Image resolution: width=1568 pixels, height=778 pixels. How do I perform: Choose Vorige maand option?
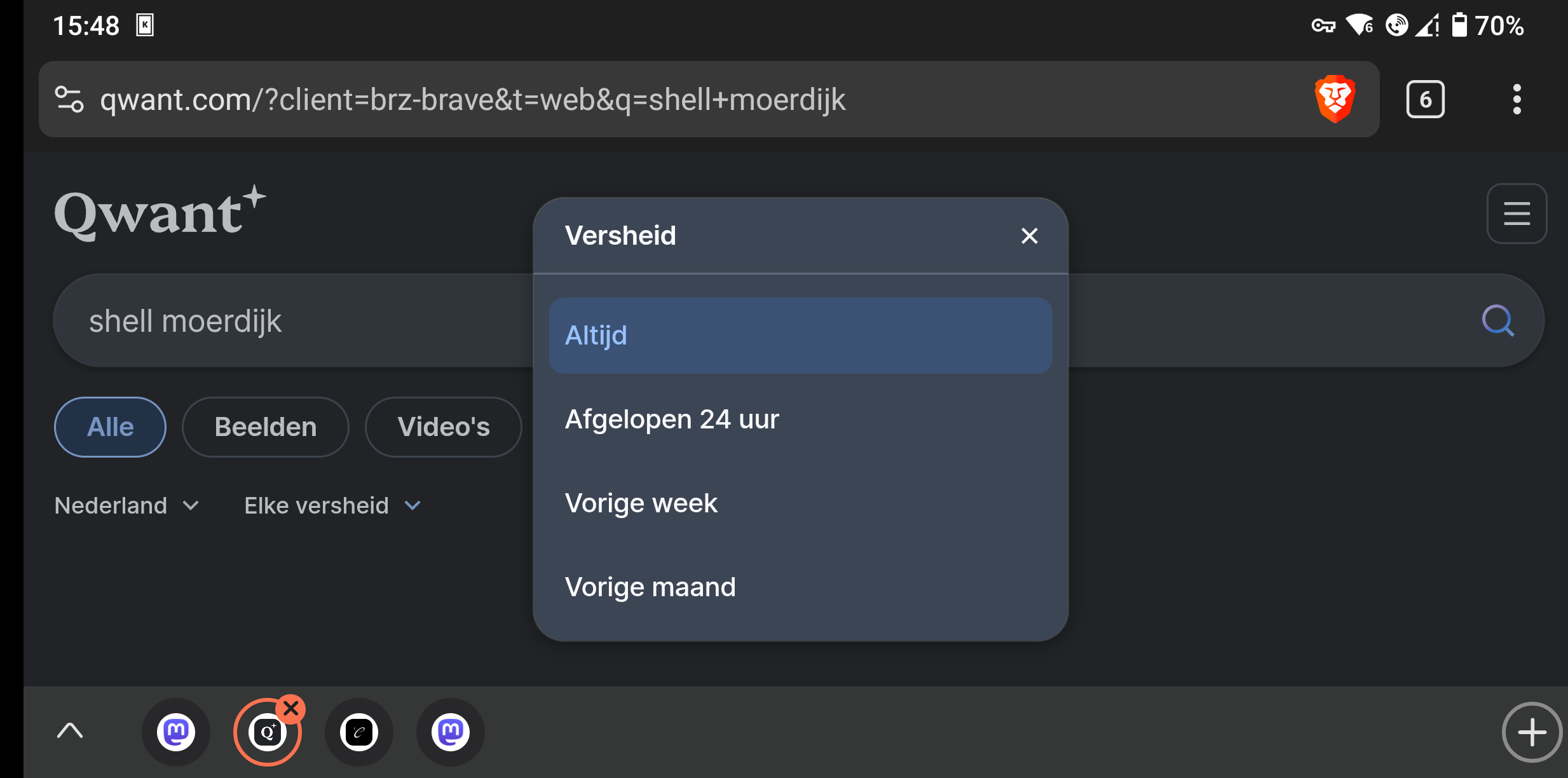(800, 587)
